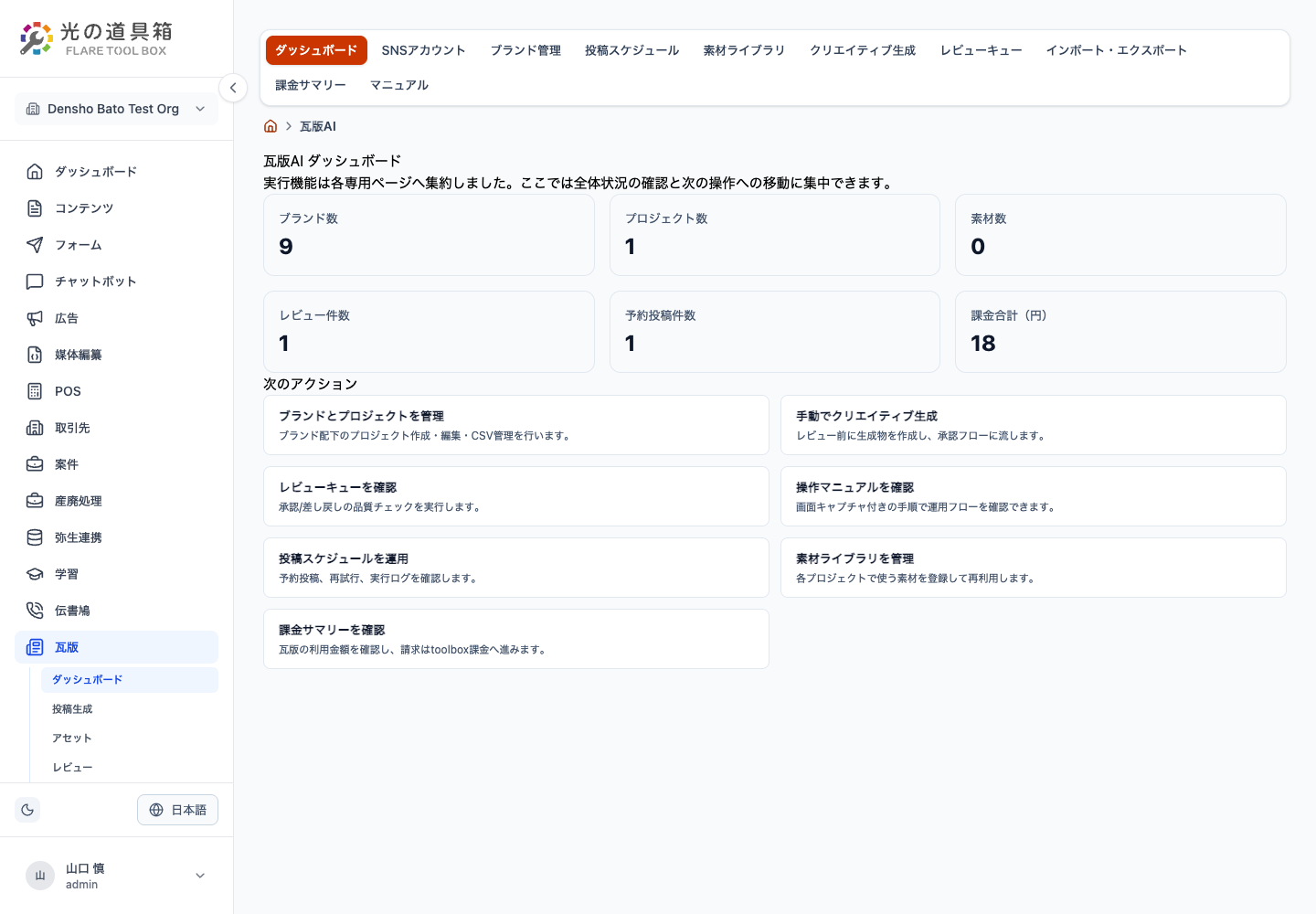1316x914 pixels.
Task: Click the 予約投稿件数 stat card
Action: 775,332
